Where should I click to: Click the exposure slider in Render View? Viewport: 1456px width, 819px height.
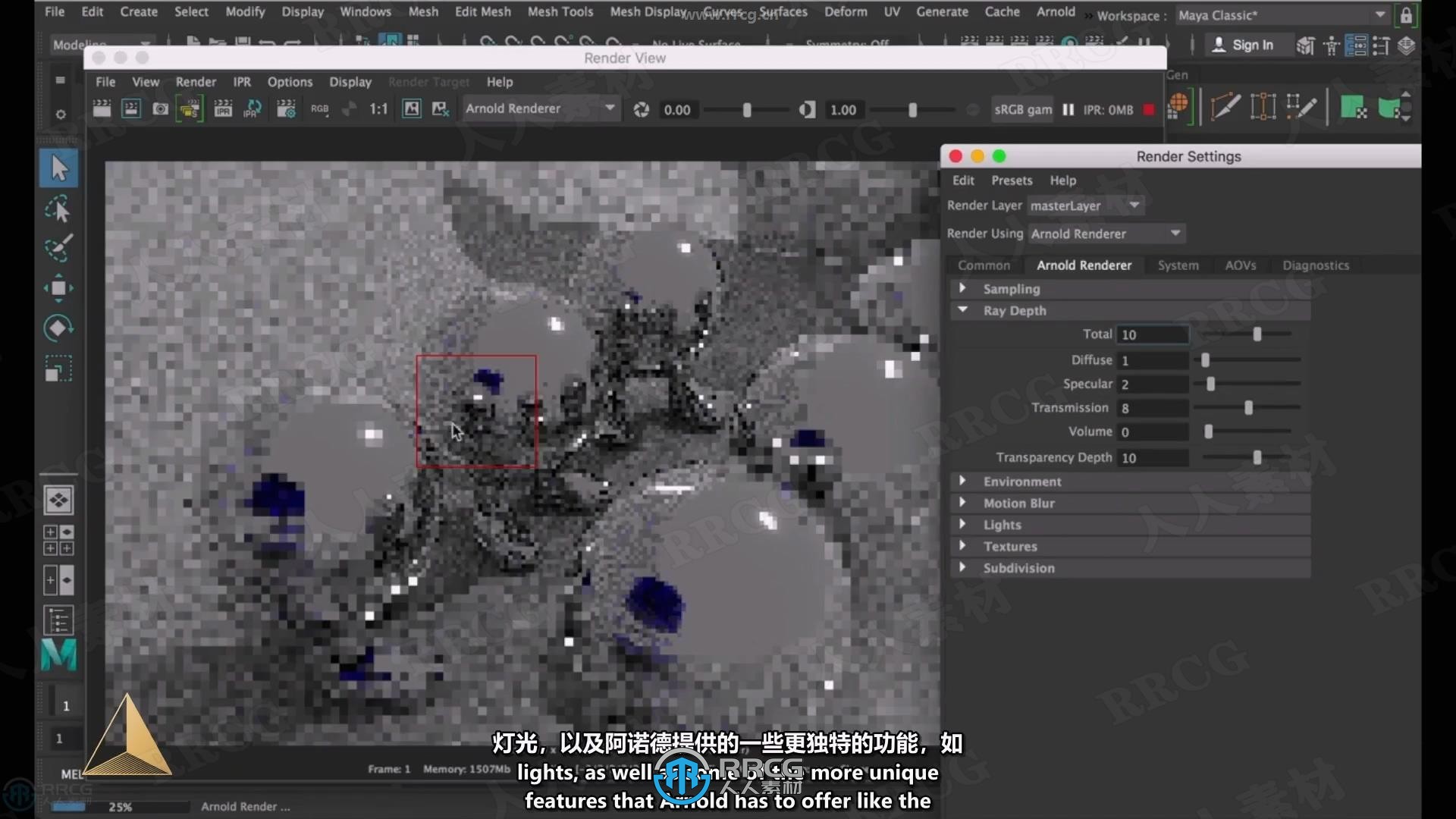click(x=746, y=110)
